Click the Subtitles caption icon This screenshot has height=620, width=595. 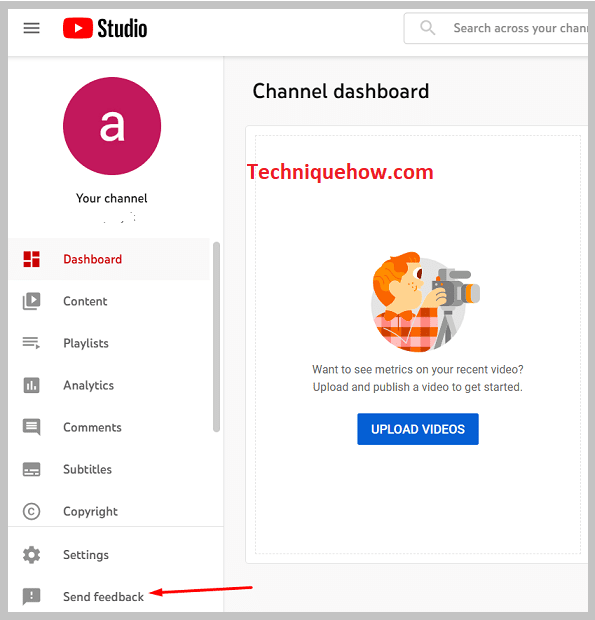coord(32,469)
